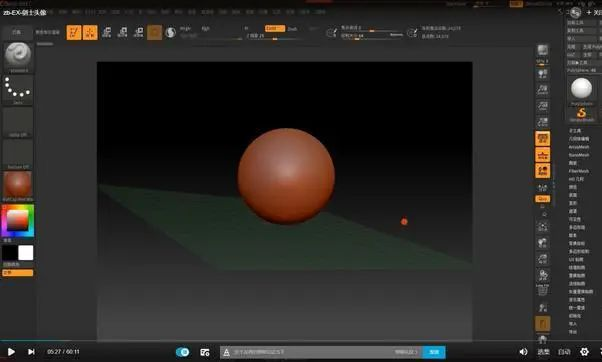This screenshot has height=362, width=602.
Task: Play the video
Action: point(11,352)
